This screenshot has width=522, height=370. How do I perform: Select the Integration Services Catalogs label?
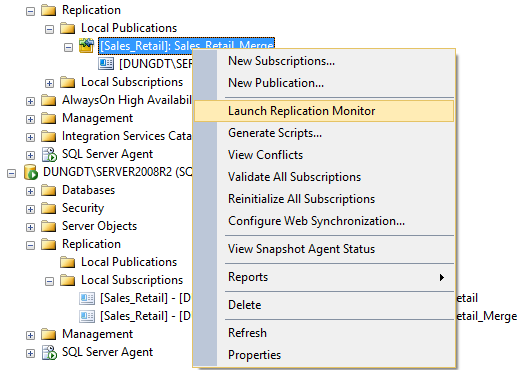coord(127,136)
